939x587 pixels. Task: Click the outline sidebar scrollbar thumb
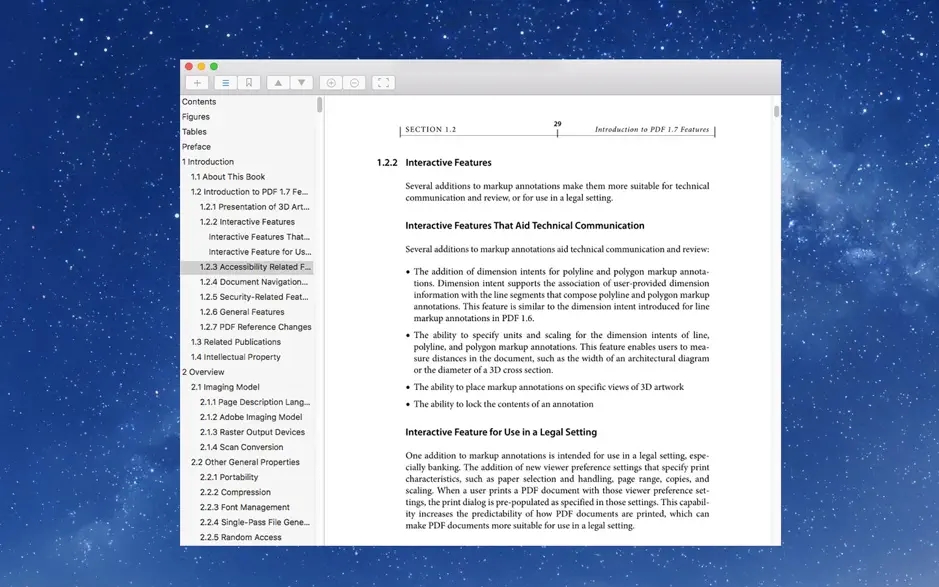pyautogui.click(x=320, y=105)
